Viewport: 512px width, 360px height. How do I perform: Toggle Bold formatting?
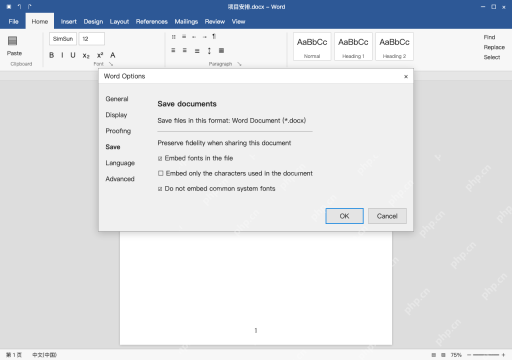pyautogui.click(x=52, y=55)
